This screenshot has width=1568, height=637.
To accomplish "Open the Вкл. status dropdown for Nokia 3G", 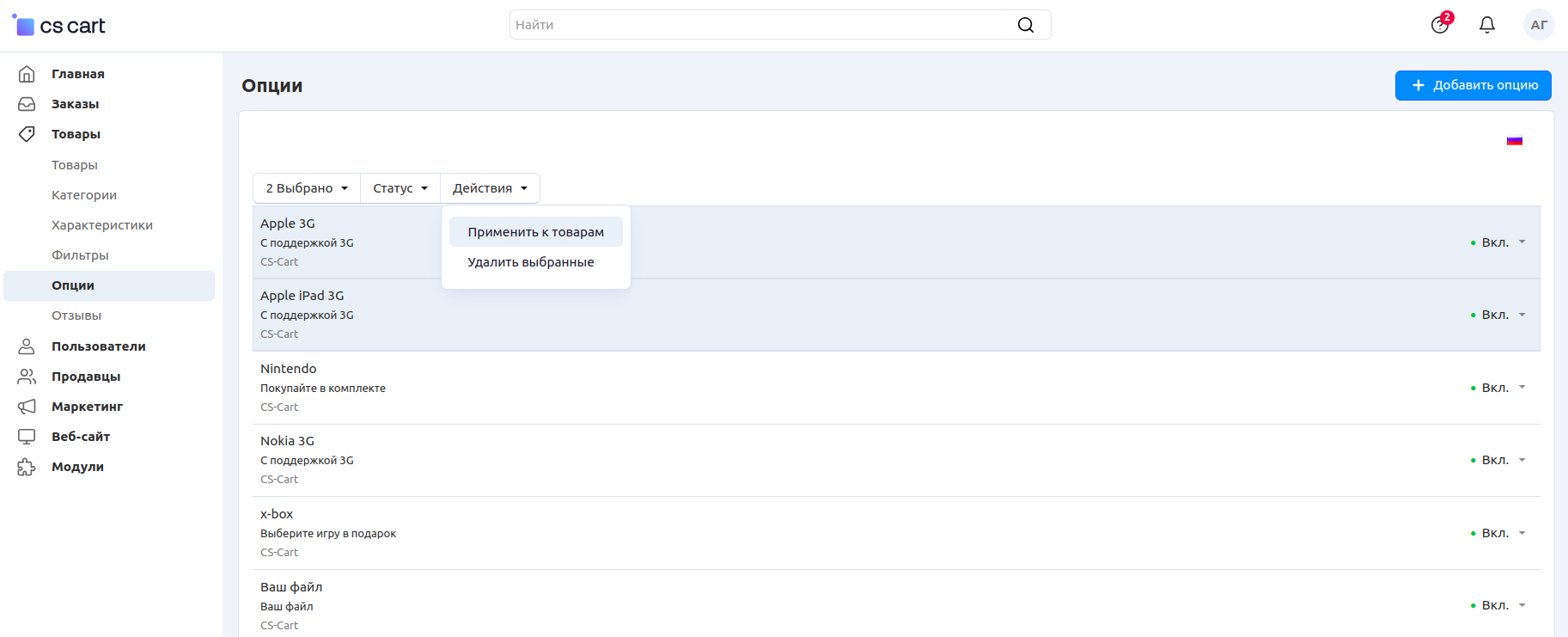I will [1499, 460].
